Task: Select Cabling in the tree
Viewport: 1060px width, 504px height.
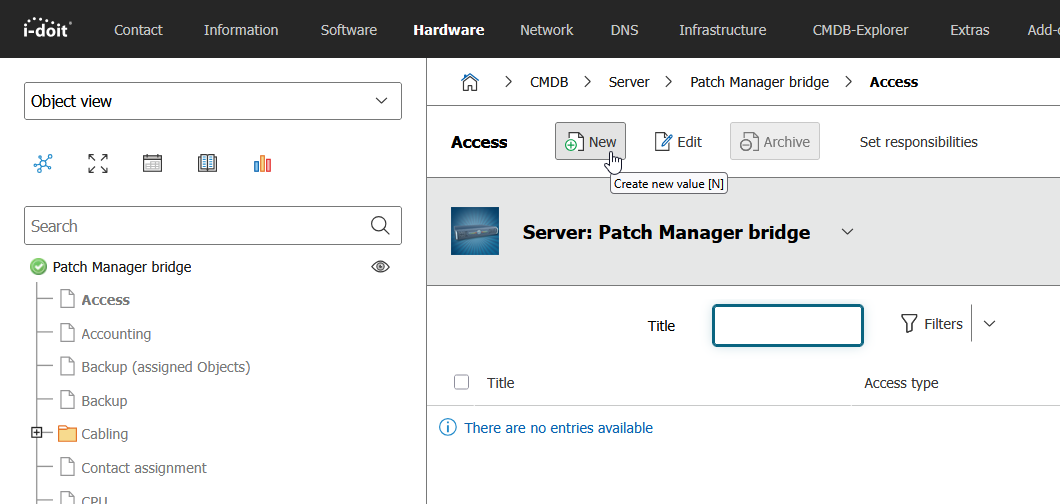Action: tap(105, 434)
